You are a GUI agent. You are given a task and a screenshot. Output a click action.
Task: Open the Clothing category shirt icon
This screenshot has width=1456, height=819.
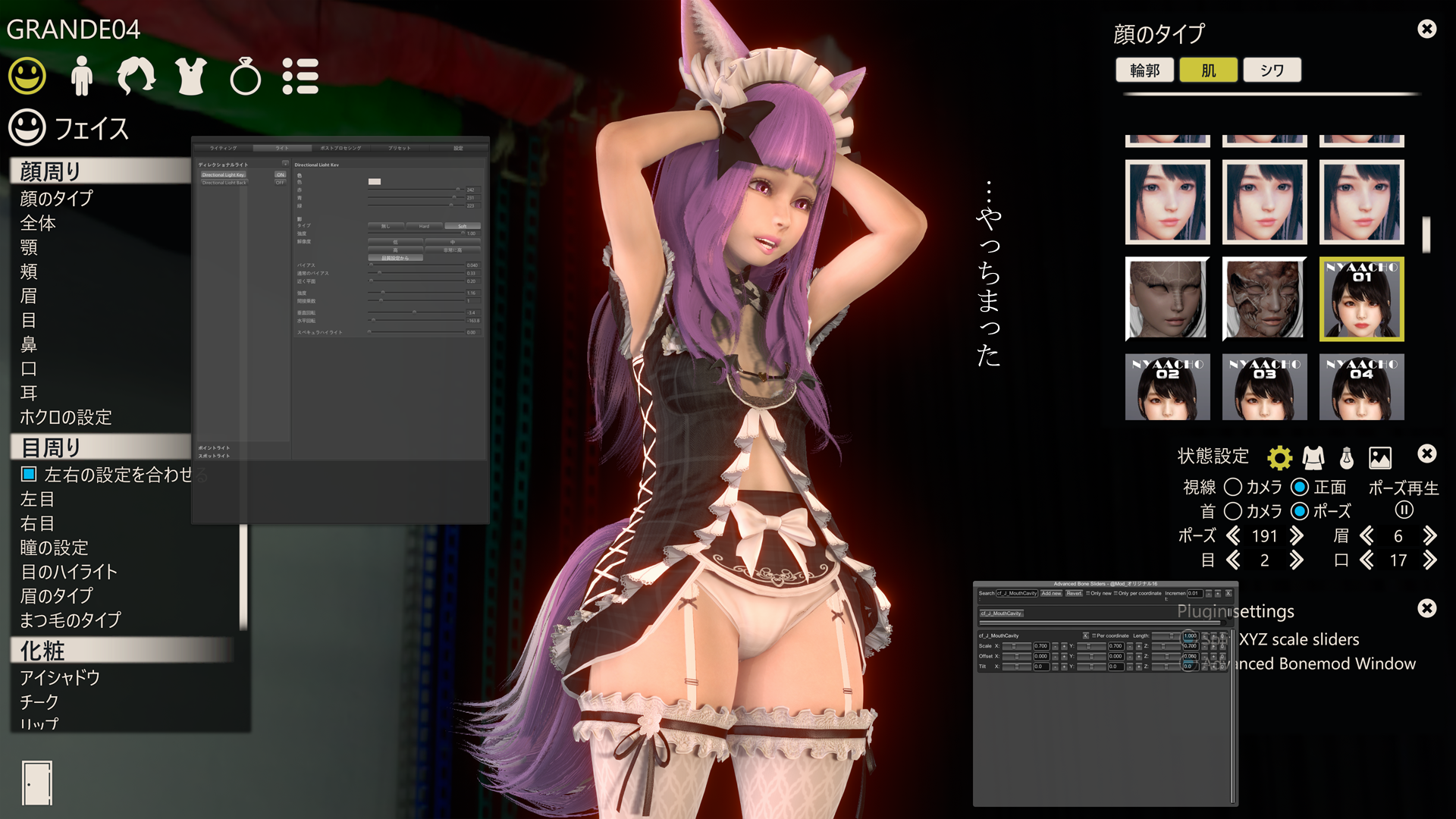190,76
